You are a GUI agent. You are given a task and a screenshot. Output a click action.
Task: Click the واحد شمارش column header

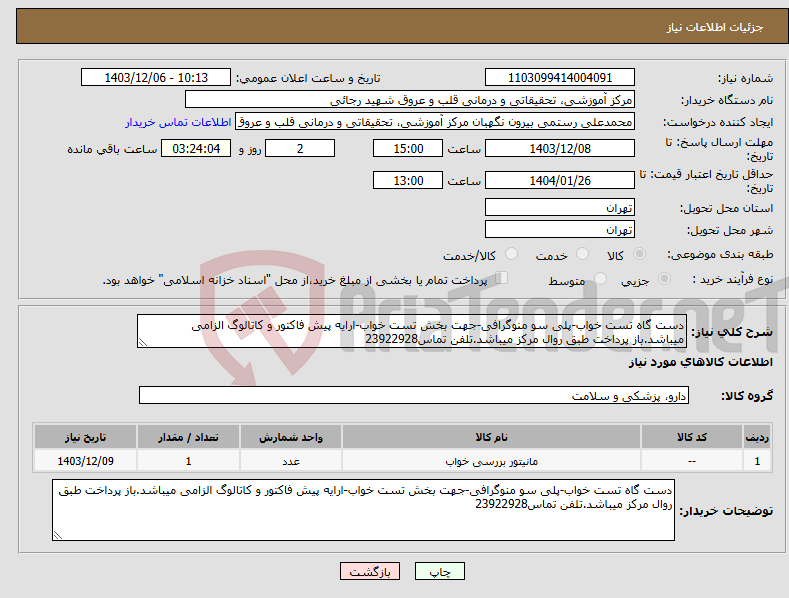point(291,437)
